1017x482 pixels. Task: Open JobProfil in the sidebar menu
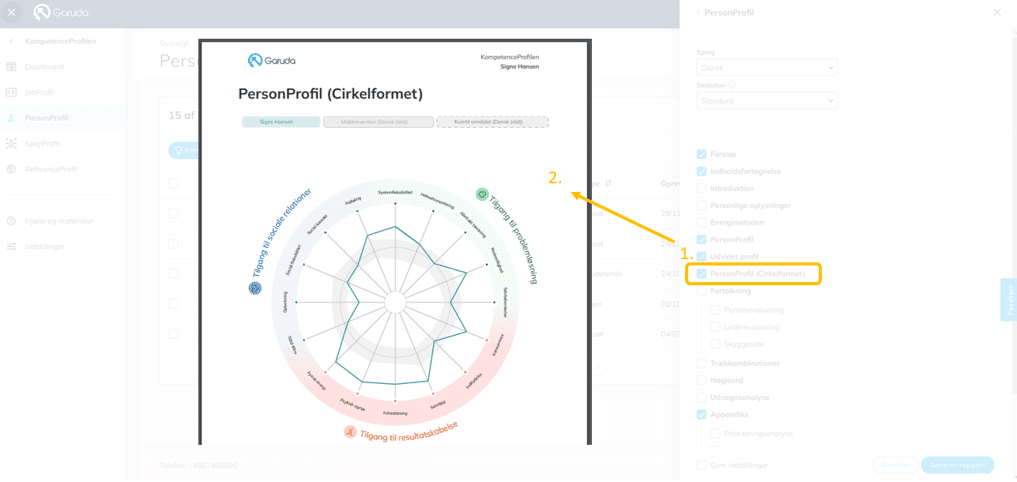pyautogui.click(x=39, y=92)
